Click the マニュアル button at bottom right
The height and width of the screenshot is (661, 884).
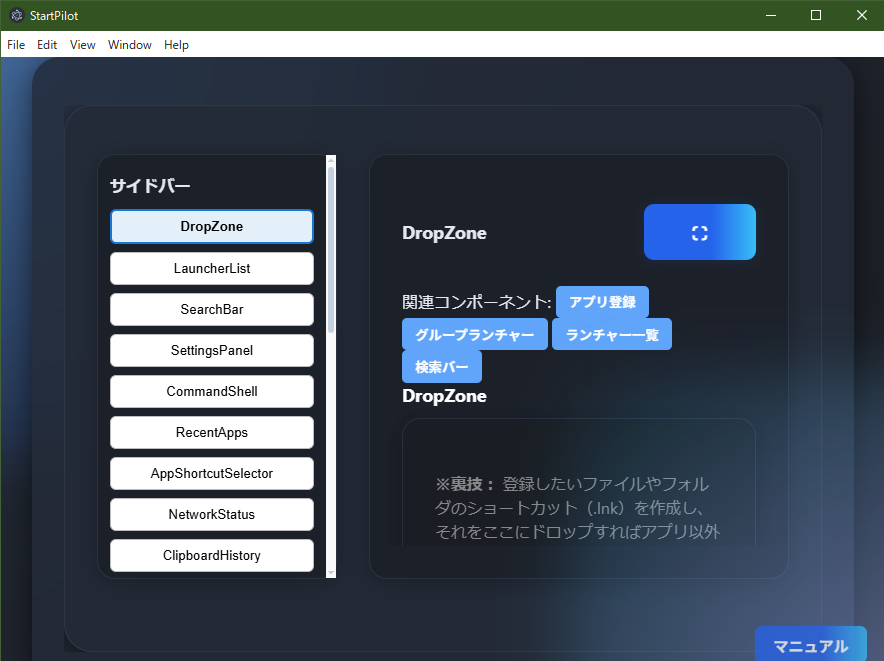click(x=811, y=645)
